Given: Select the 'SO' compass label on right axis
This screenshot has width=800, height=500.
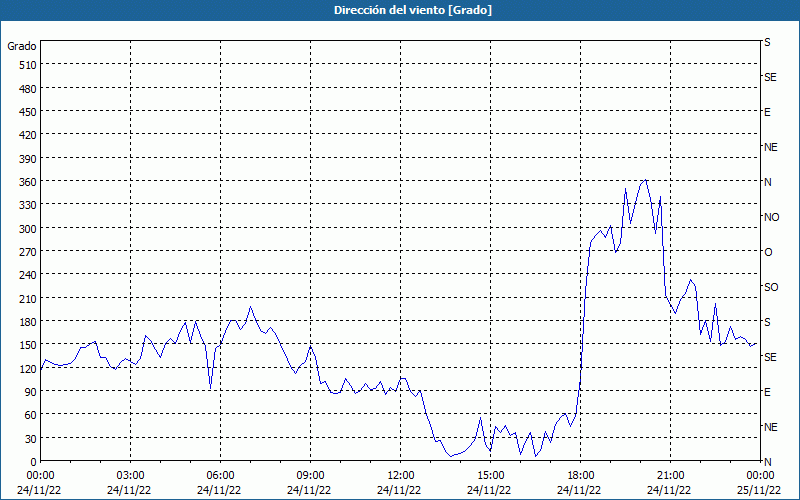Looking at the screenshot, I should coord(771,287).
